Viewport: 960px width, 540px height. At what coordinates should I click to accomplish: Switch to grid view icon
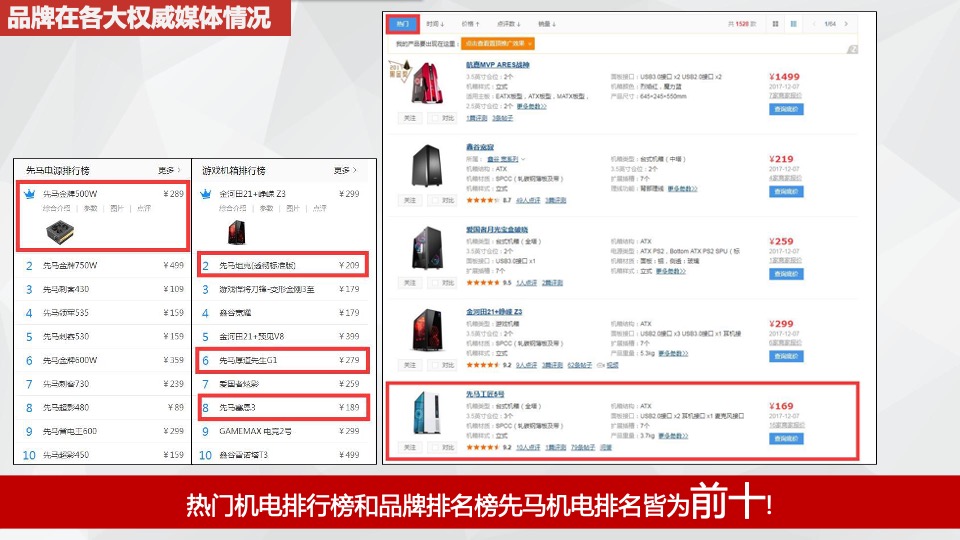[x=775, y=24]
